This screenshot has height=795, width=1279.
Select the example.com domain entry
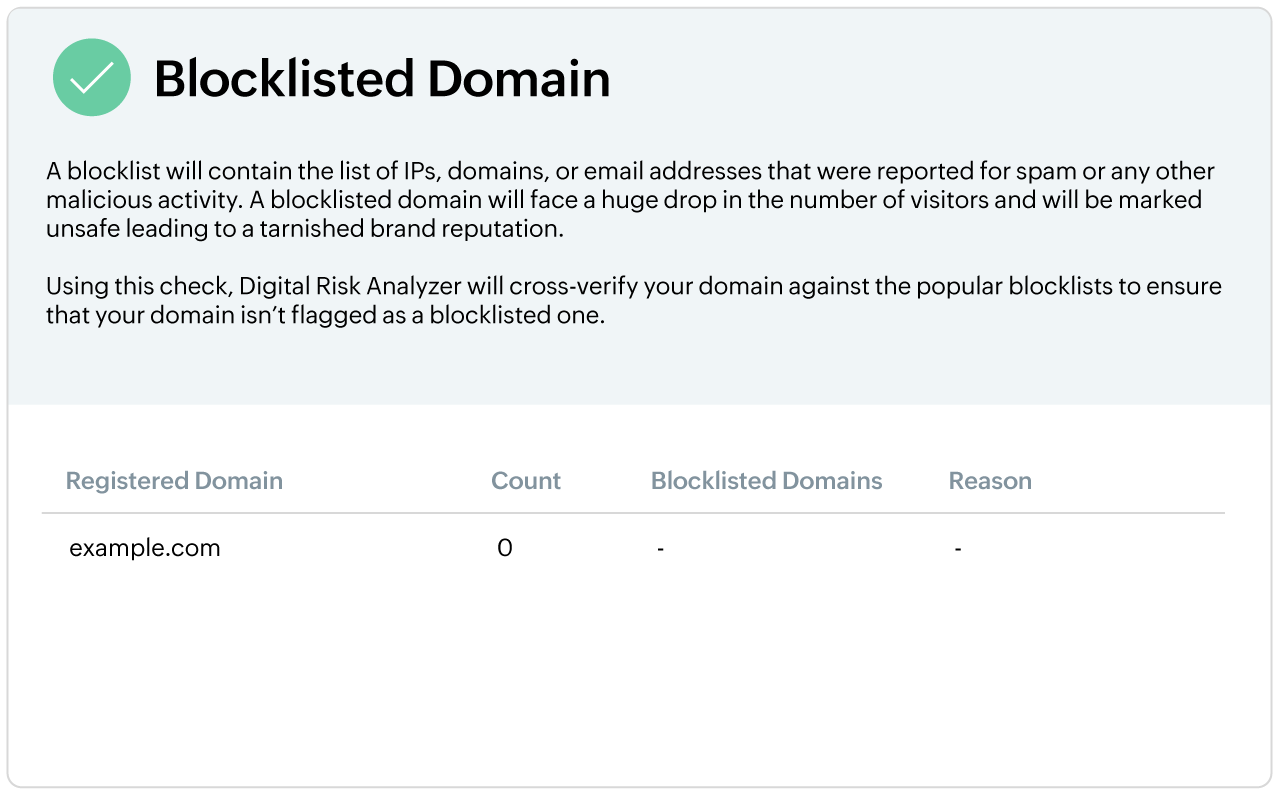coord(145,548)
